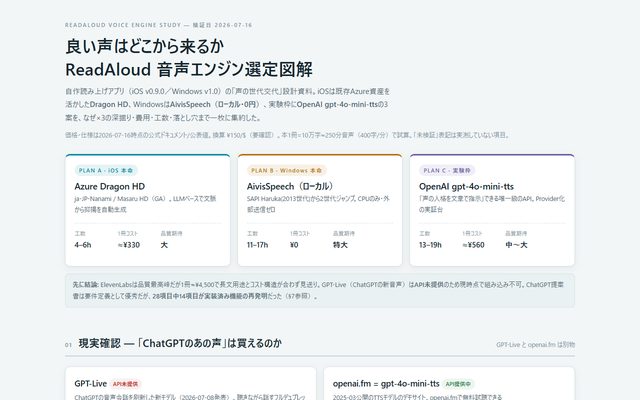Click the 'READALOUD VOICE ENGINE STUDY' header line
The image size is (640, 400).
coord(158,25)
